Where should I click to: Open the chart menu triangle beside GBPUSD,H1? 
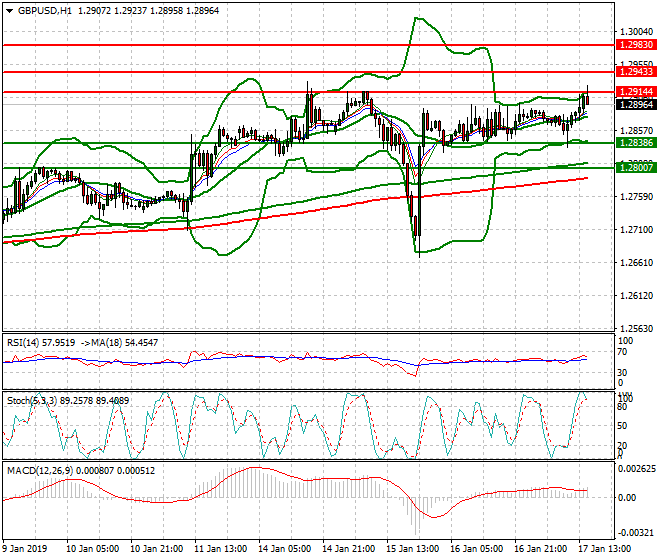click(10, 11)
